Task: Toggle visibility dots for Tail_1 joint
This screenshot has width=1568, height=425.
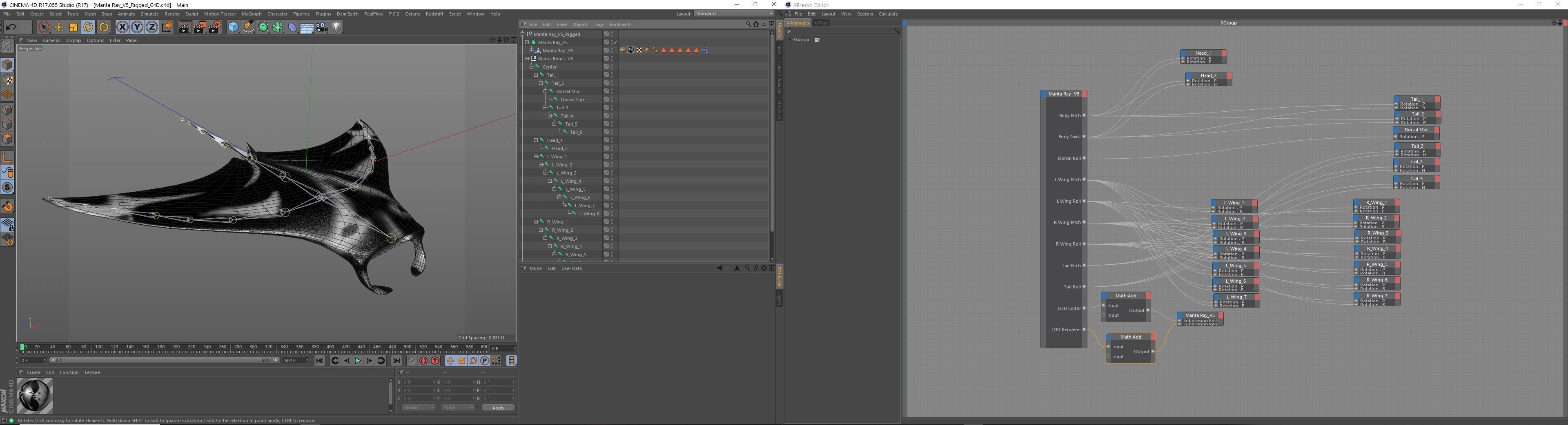Action: pos(612,75)
